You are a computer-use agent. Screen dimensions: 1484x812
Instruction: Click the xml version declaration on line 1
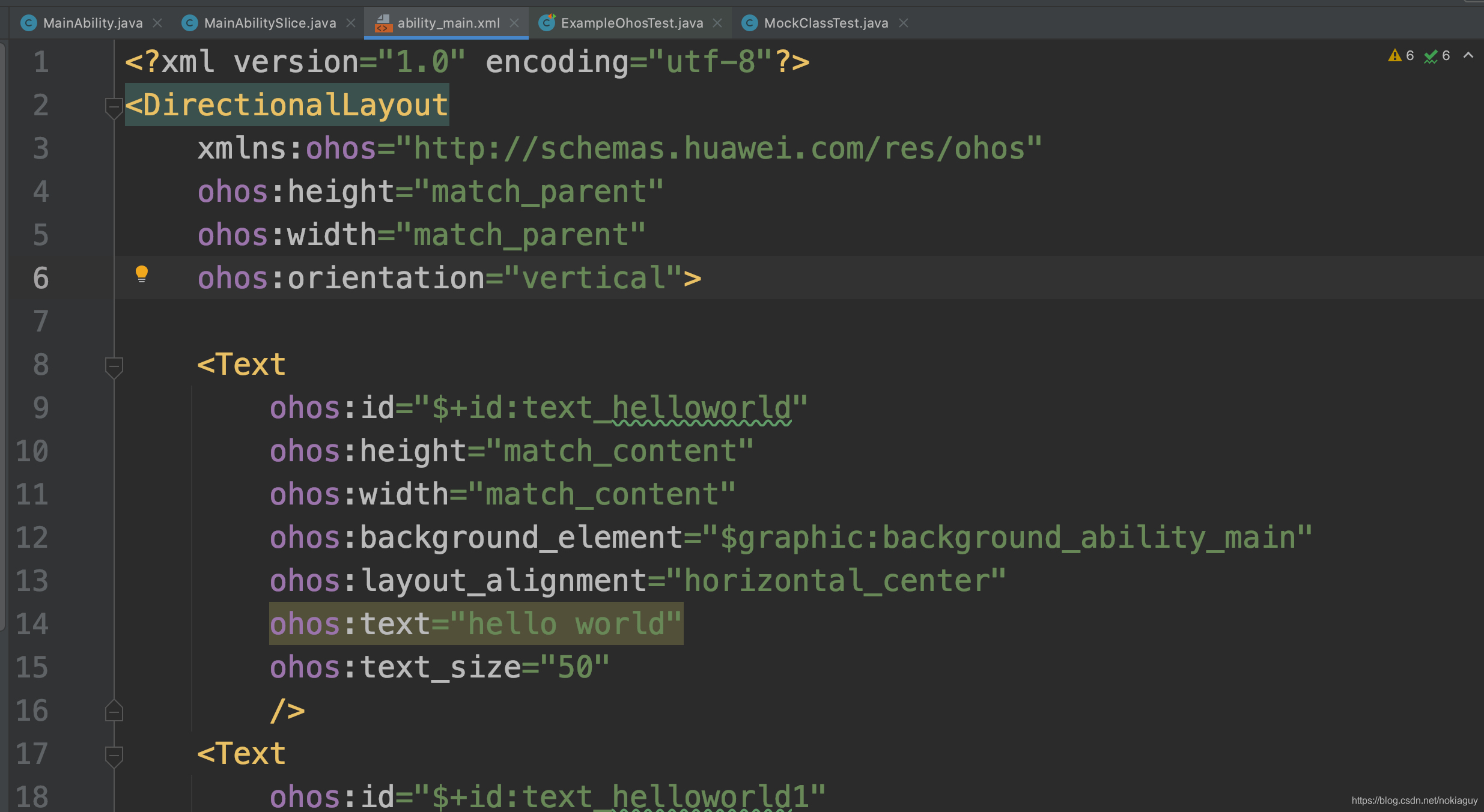467,62
